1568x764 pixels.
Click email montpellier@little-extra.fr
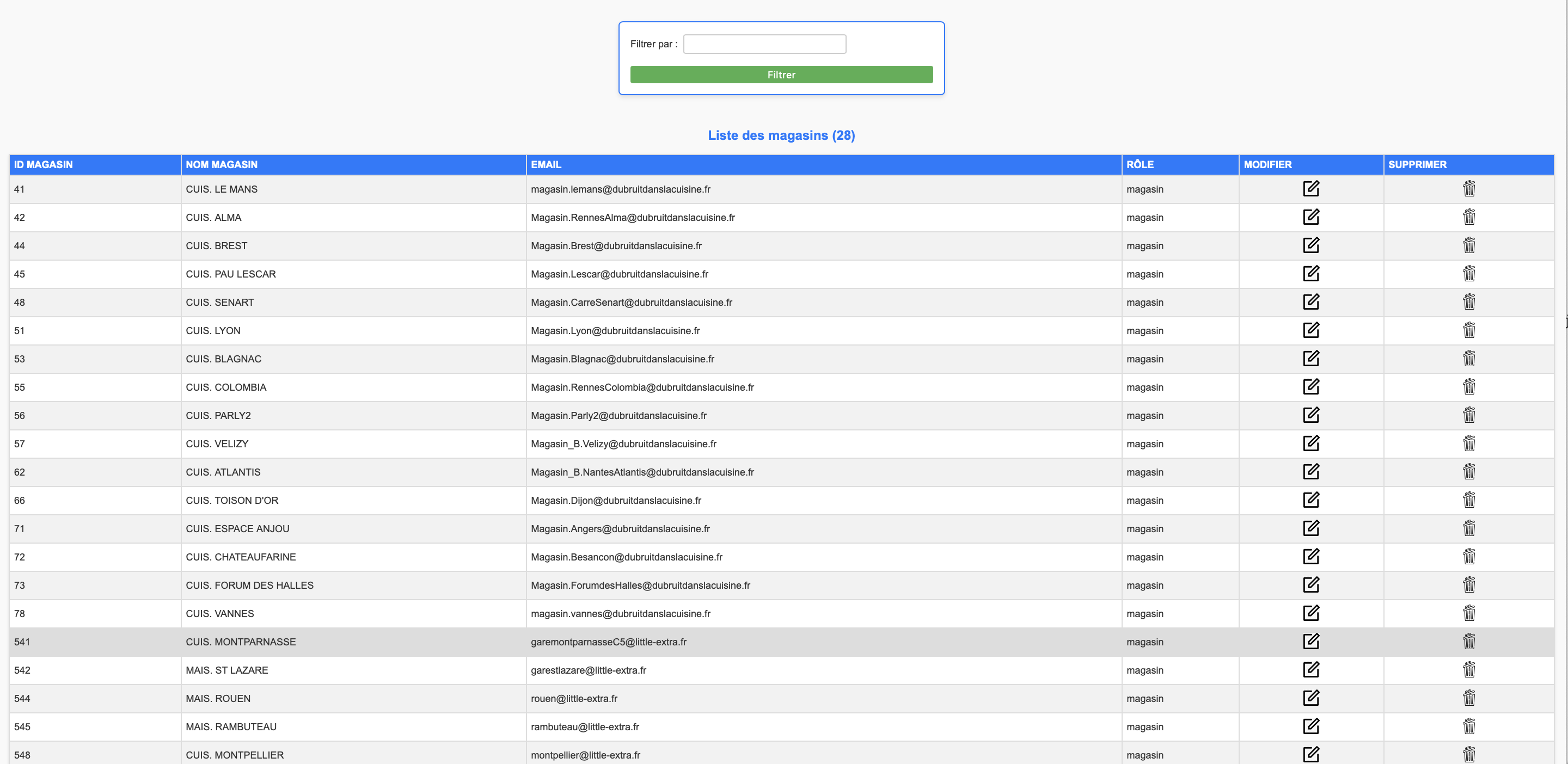click(x=585, y=755)
